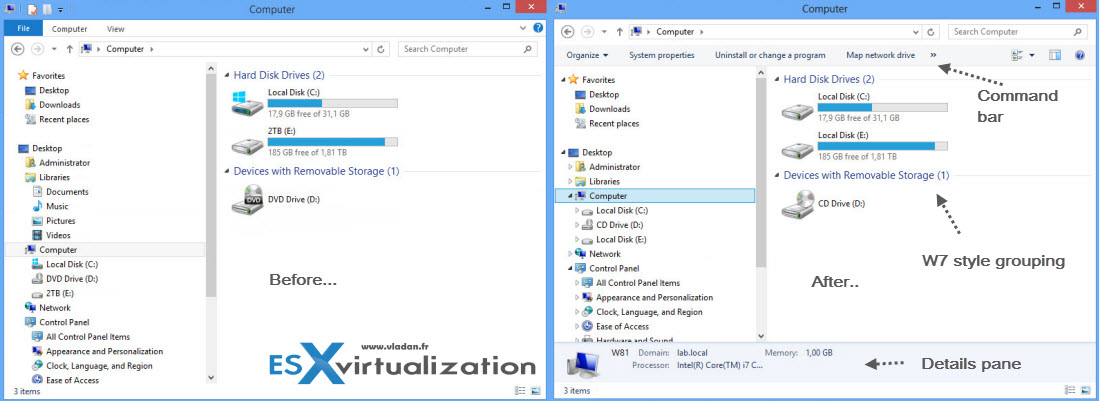The width and height of the screenshot is (1100, 401).
Task: Click 2TB (E:) usage bar in left window
Action: 333,142
